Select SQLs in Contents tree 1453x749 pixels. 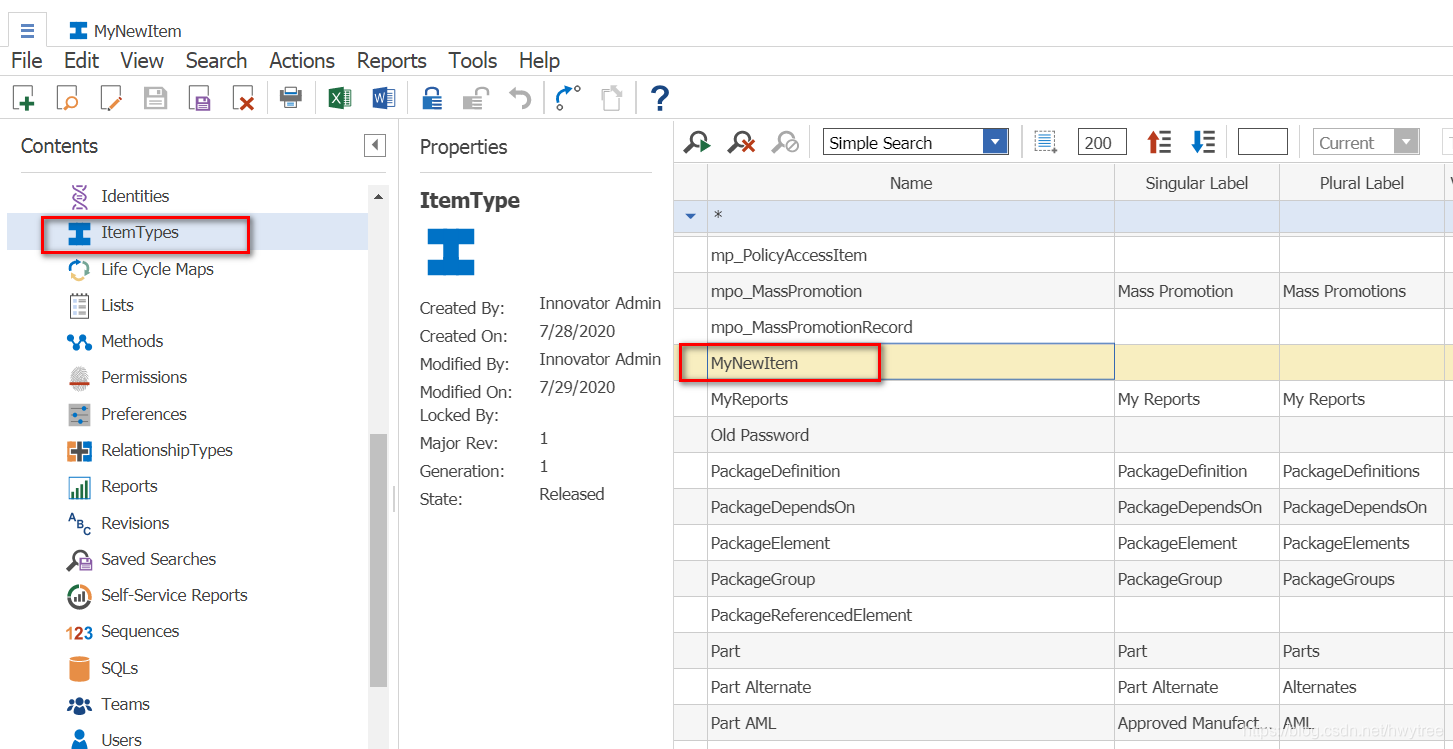[x=119, y=668]
